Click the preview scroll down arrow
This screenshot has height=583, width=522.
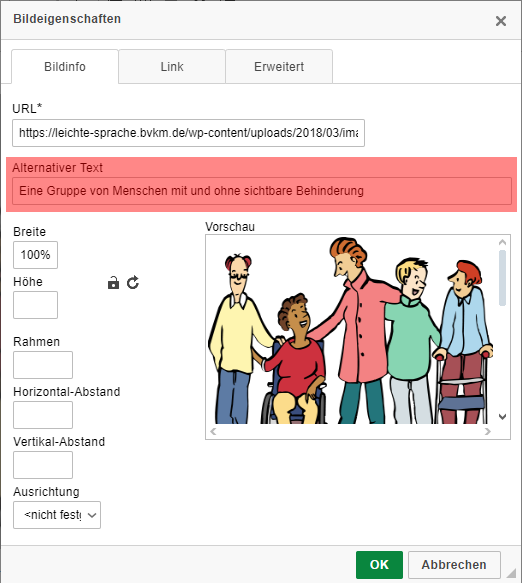pyautogui.click(x=502, y=416)
